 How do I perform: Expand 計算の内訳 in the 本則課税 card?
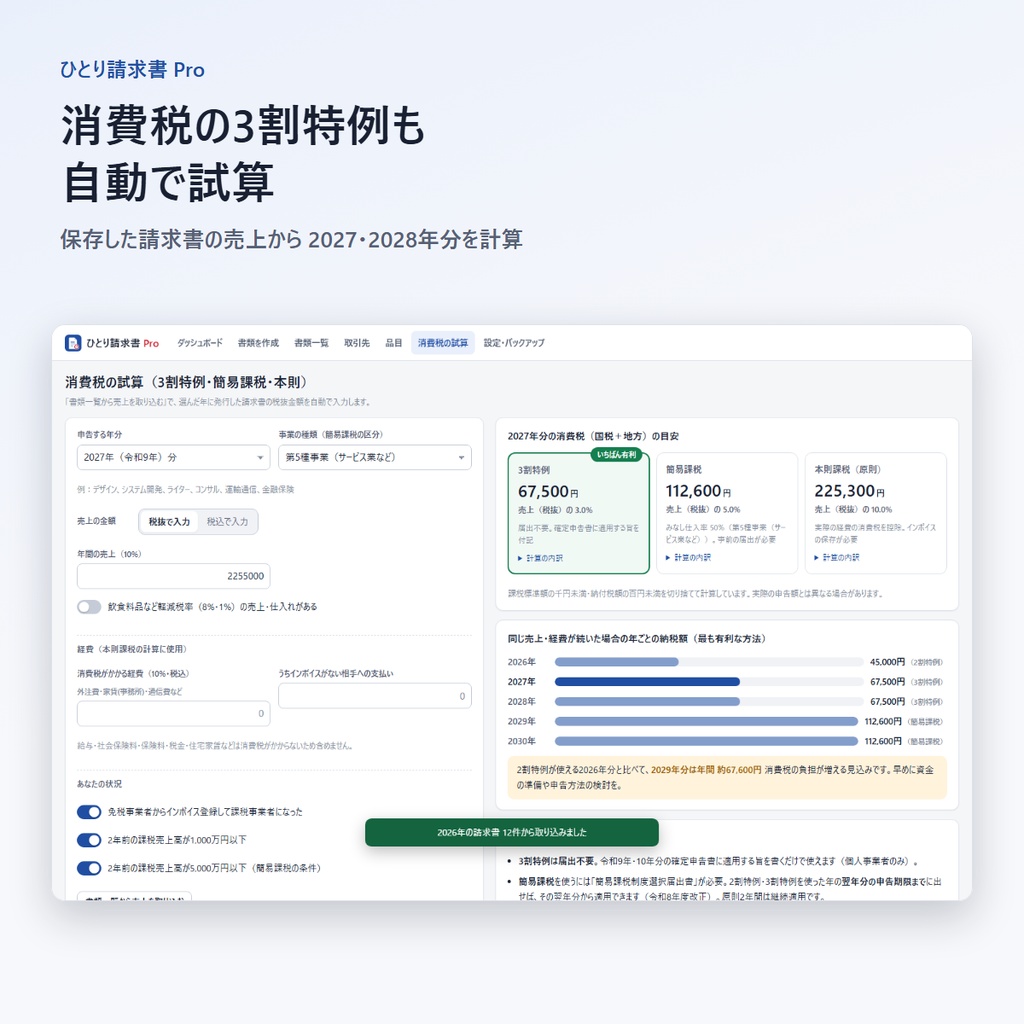[x=837, y=558]
